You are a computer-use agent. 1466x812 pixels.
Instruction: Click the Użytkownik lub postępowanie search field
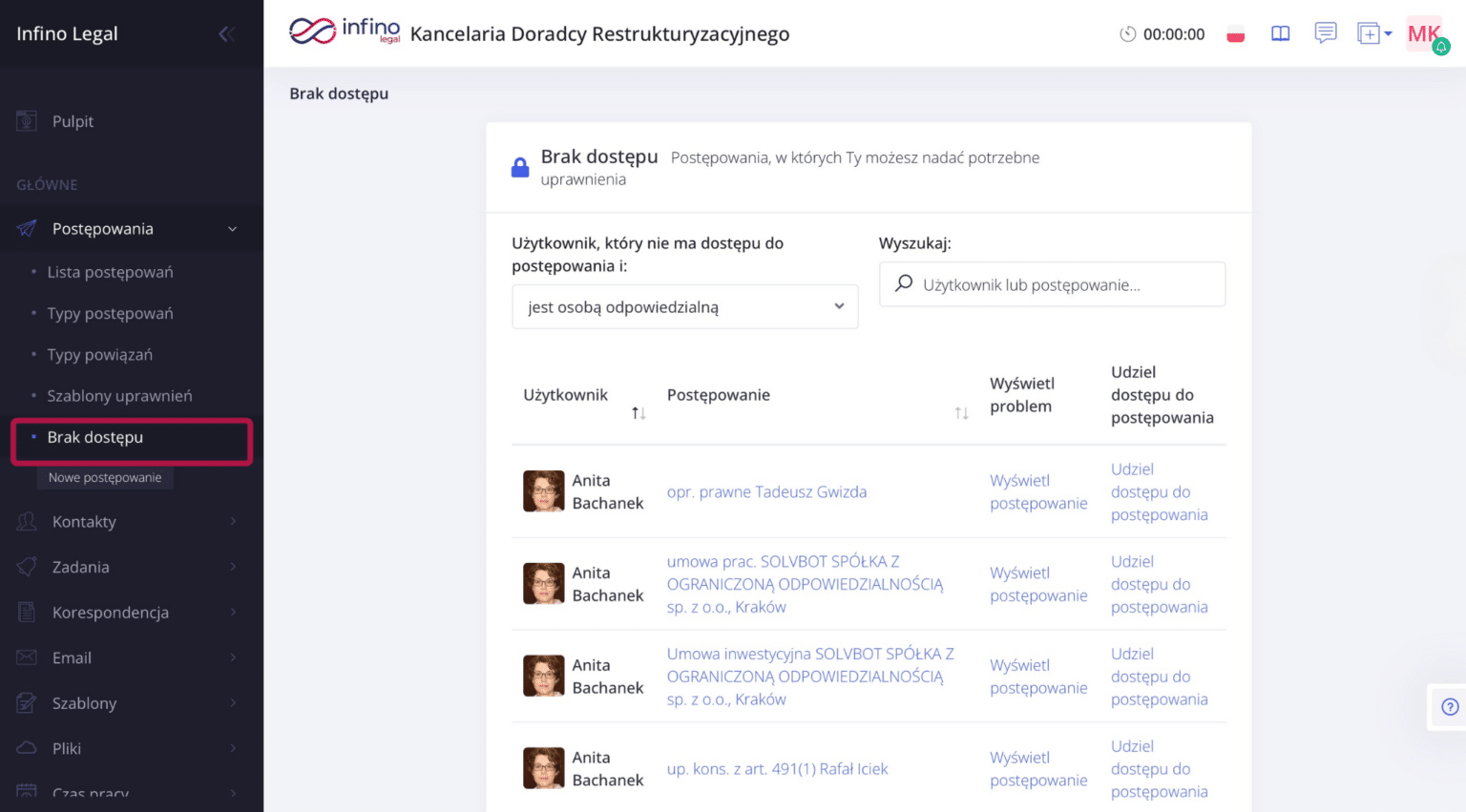(1052, 284)
